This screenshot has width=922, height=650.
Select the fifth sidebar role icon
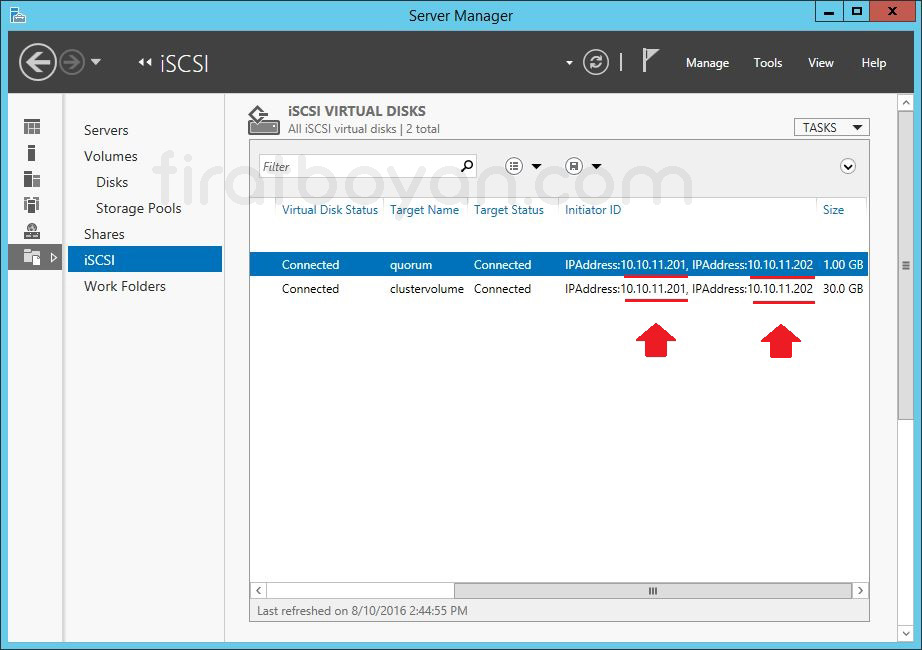point(32,231)
